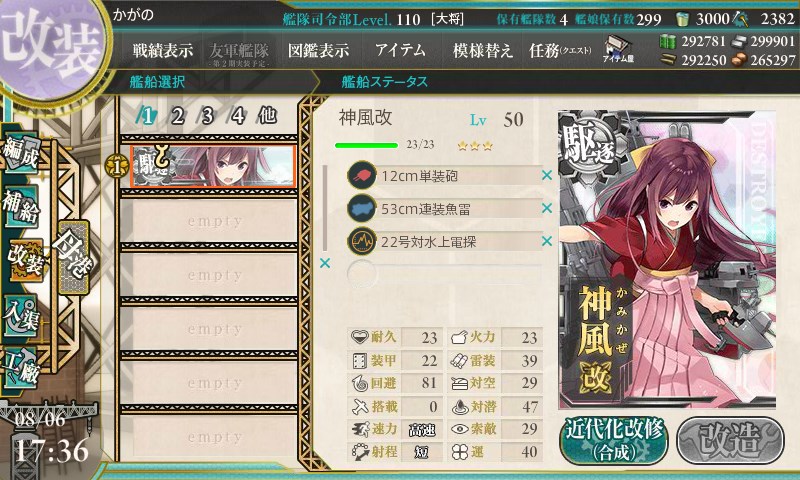Remove the 22号対水上電探 equipment
This screenshot has width=800, height=480.
[x=547, y=241]
